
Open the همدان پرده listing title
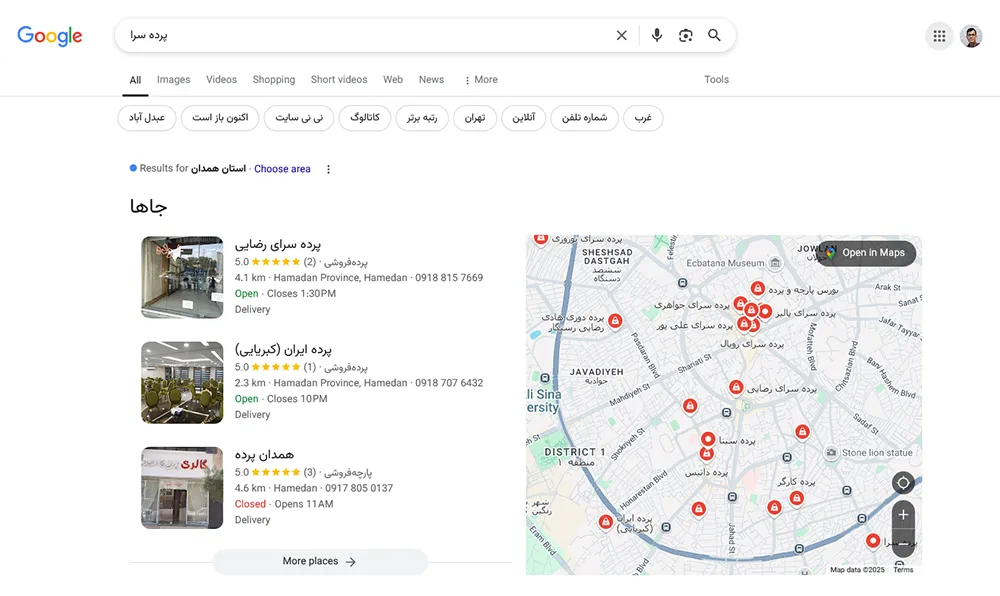(265, 454)
